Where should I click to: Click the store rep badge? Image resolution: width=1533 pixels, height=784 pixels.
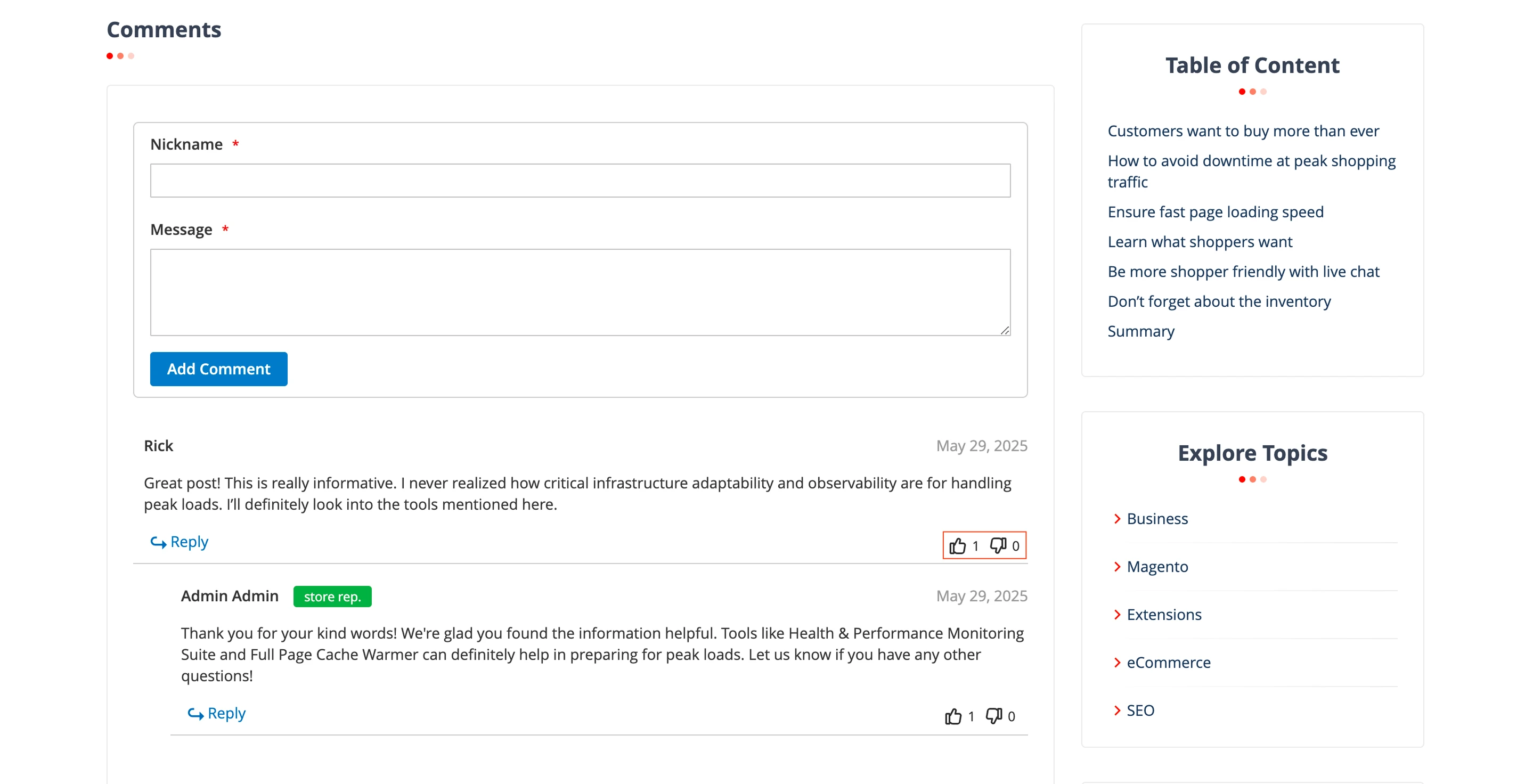click(x=332, y=596)
